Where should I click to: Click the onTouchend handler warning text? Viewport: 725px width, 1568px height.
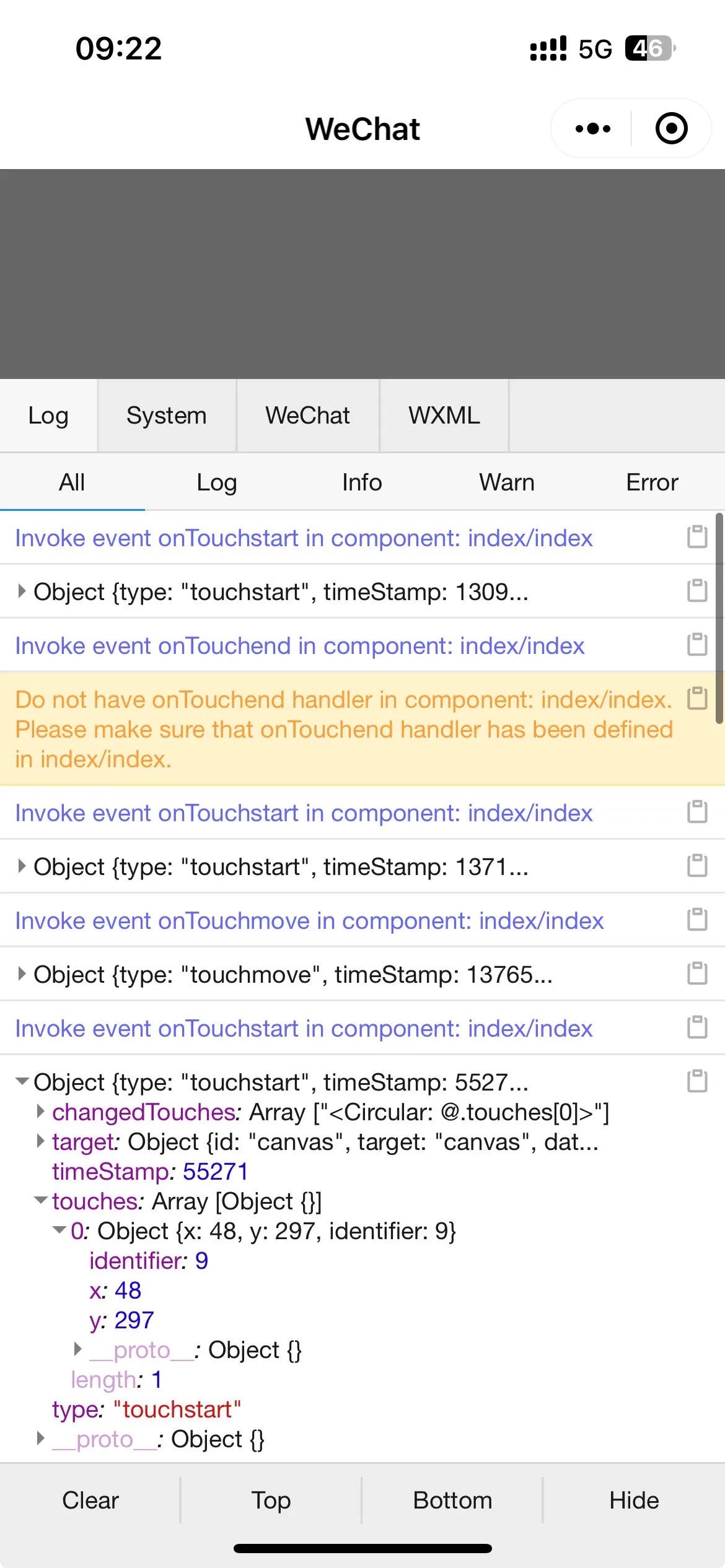[344, 729]
